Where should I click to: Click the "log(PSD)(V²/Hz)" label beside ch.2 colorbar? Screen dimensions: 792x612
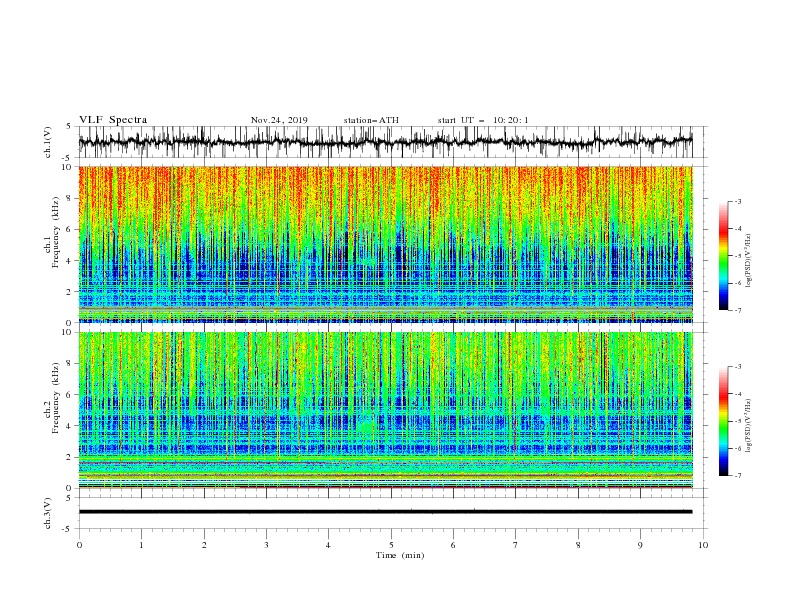(748, 426)
